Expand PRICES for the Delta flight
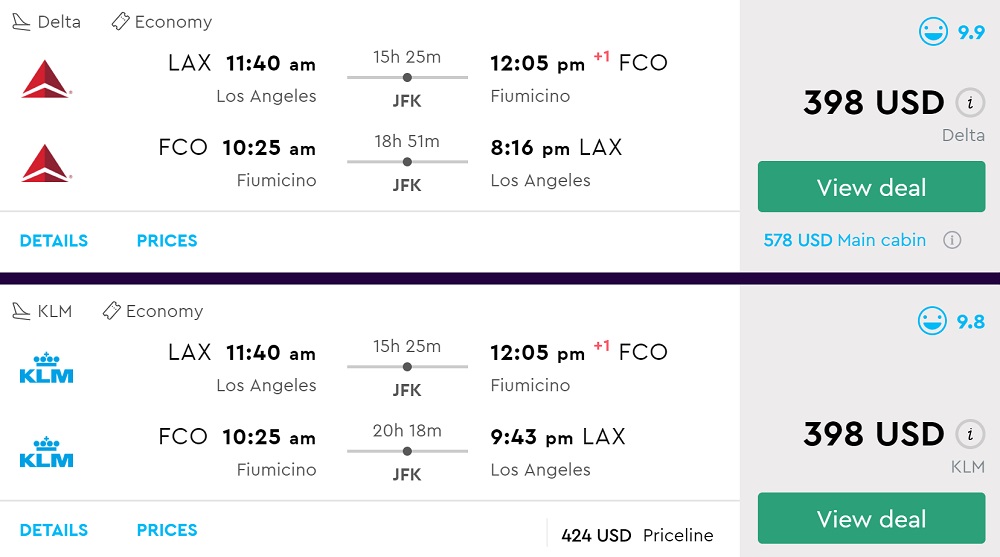Screen dimensions: 1000x557 point(167,241)
